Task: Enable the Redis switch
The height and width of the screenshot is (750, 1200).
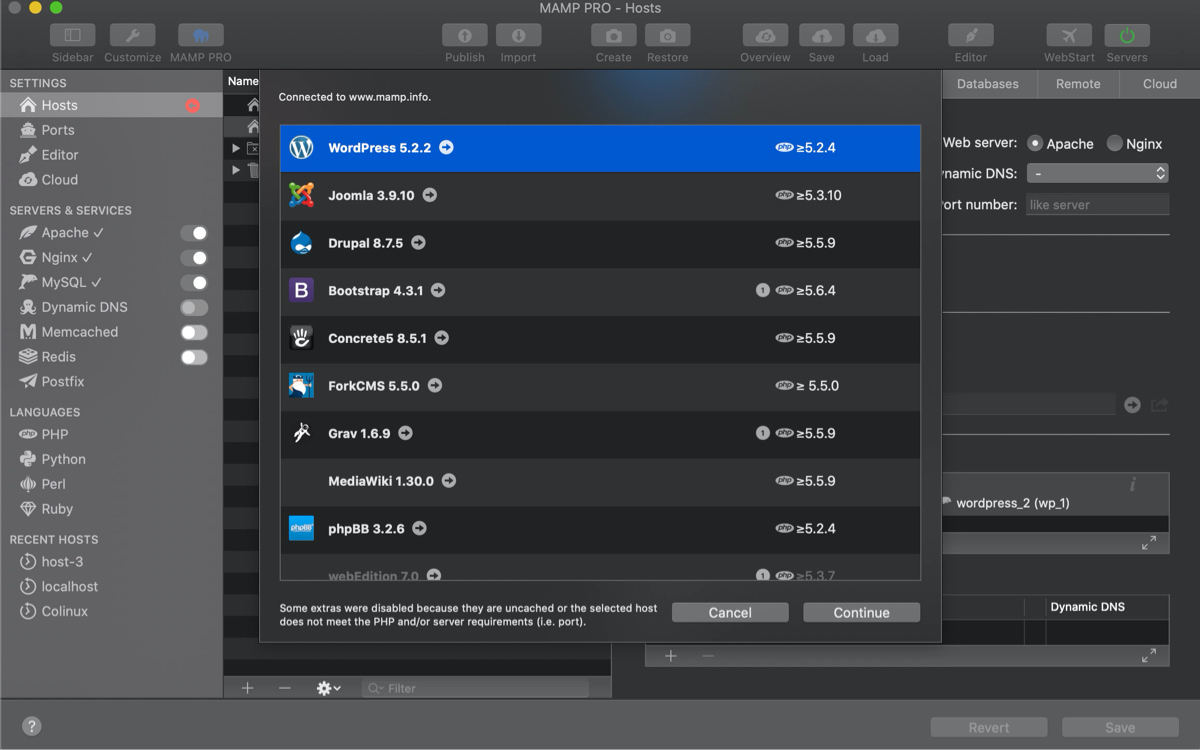Action: point(194,357)
